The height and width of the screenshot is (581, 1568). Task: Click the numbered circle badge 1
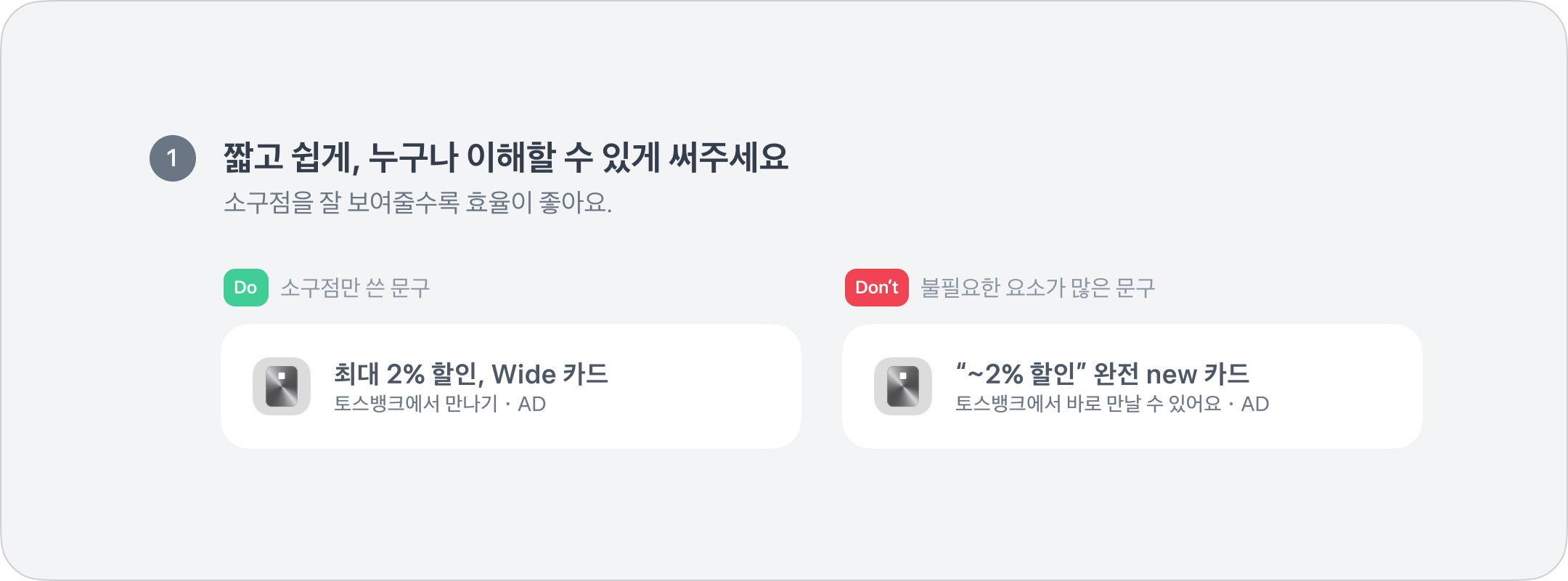click(x=173, y=158)
